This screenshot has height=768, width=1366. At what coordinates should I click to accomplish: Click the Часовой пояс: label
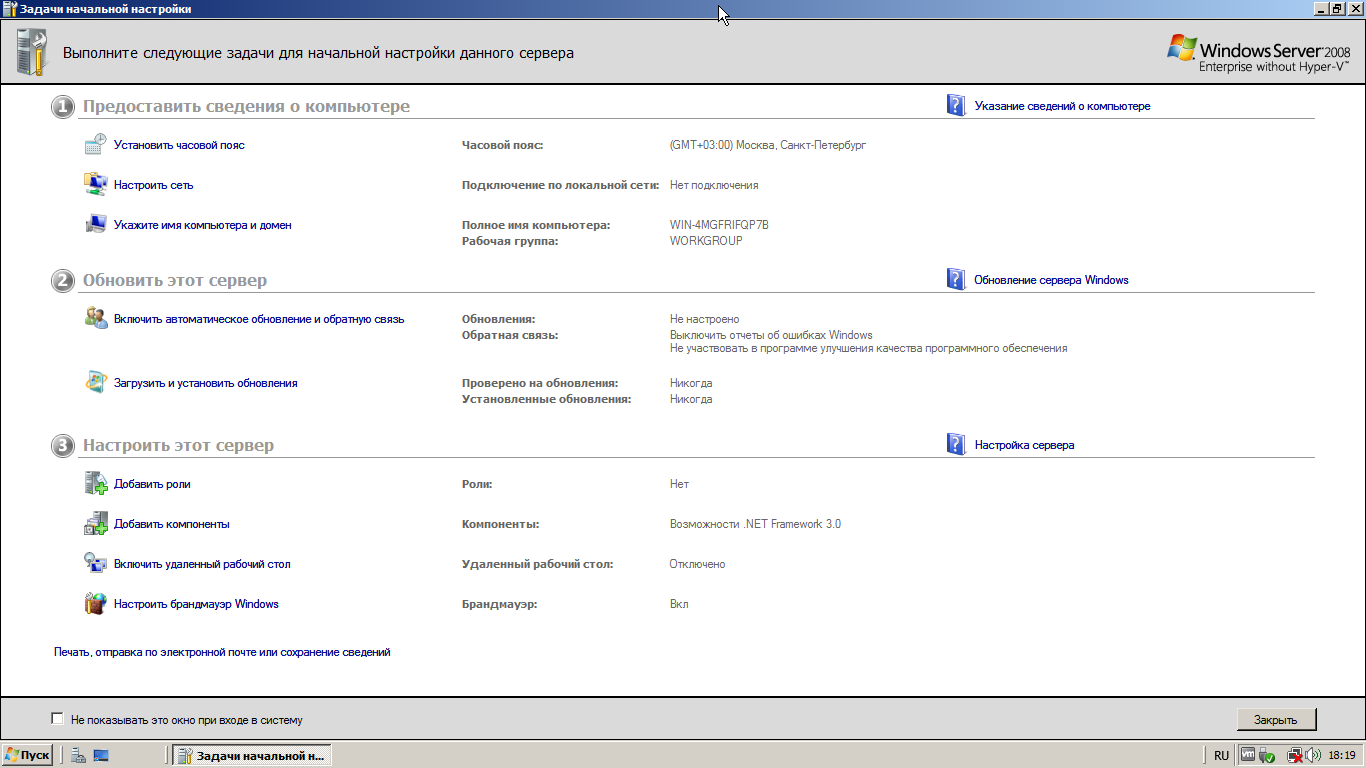[x=502, y=145]
